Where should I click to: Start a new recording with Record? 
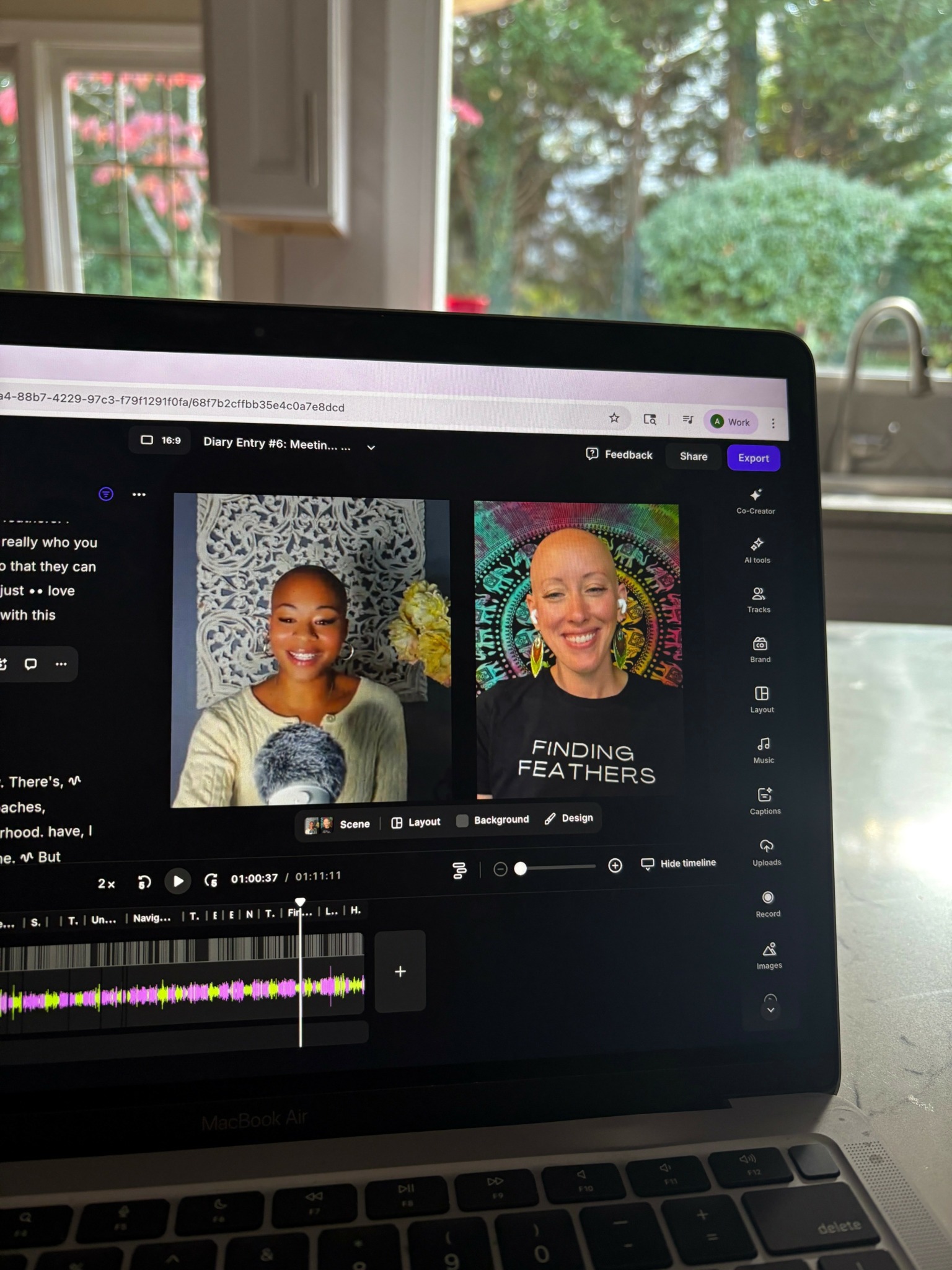pos(768,904)
